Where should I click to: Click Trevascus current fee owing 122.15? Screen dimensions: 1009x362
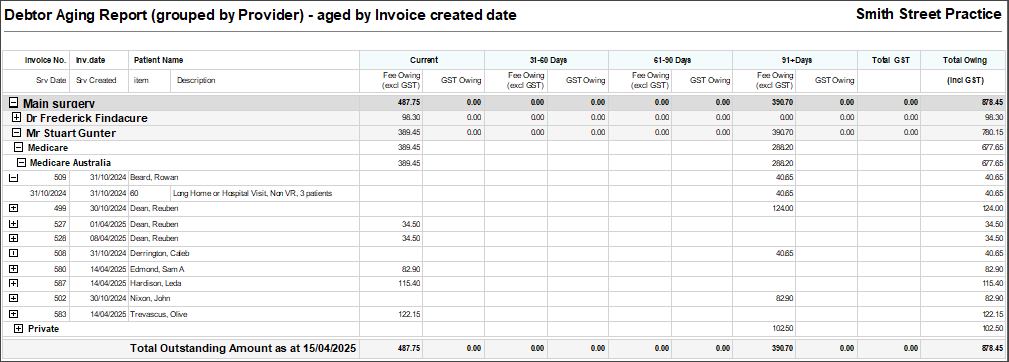[x=410, y=314]
